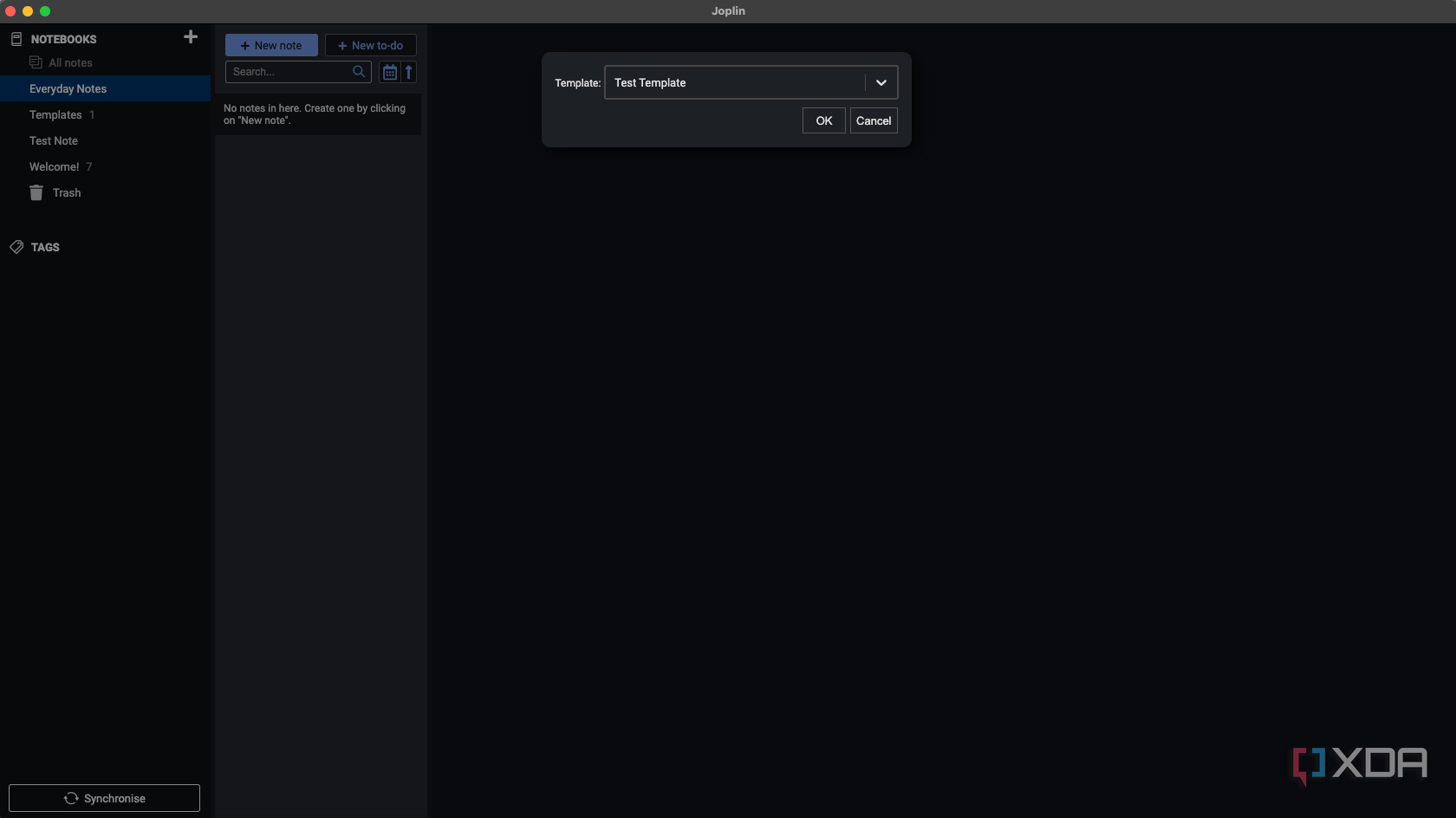Create a New note
Image resolution: width=1456 pixels, height=818 pixels.
pos(271,45)
